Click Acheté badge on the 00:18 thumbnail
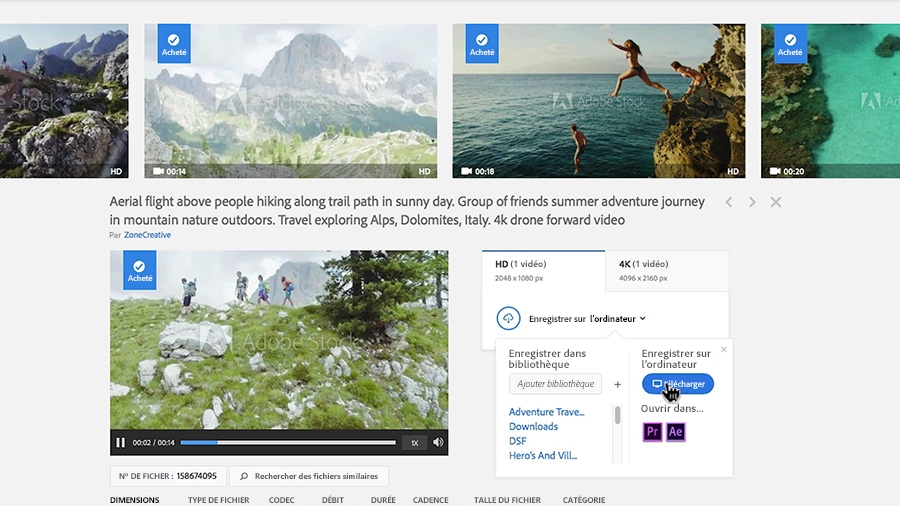Image resolution: width=900 pixels, height=506 pixels. click(482, 44)
